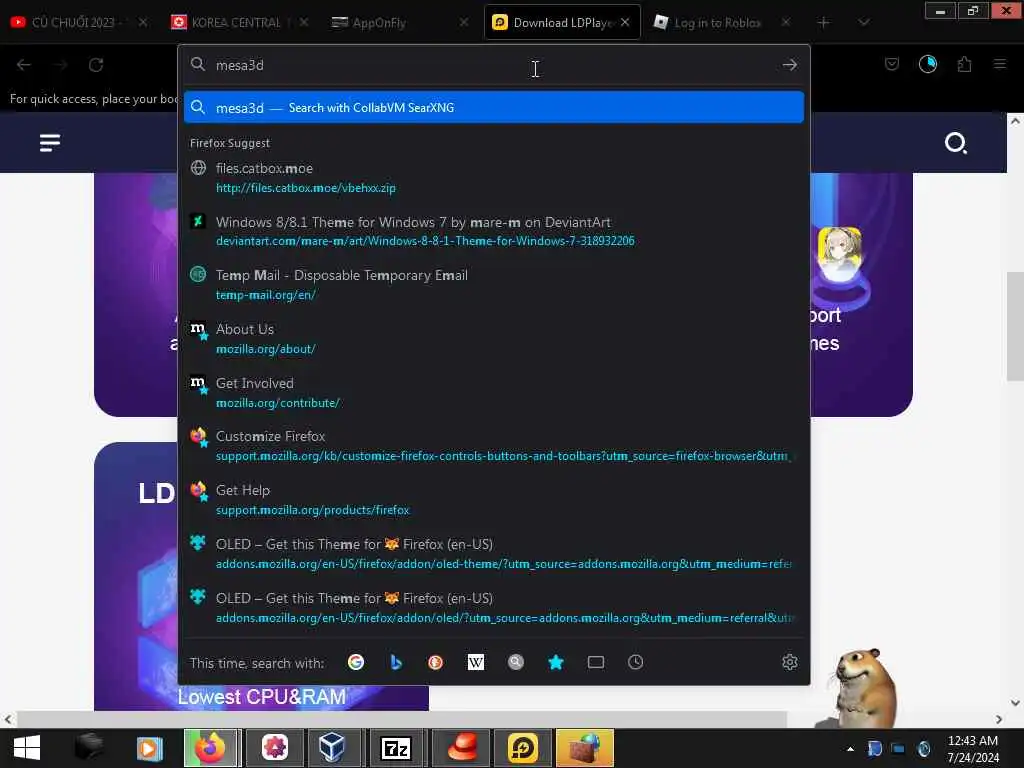The height and width of the screenshot is (768, 1024).
Task: Open the red hat app in taskbar
Action: [462, 748]
